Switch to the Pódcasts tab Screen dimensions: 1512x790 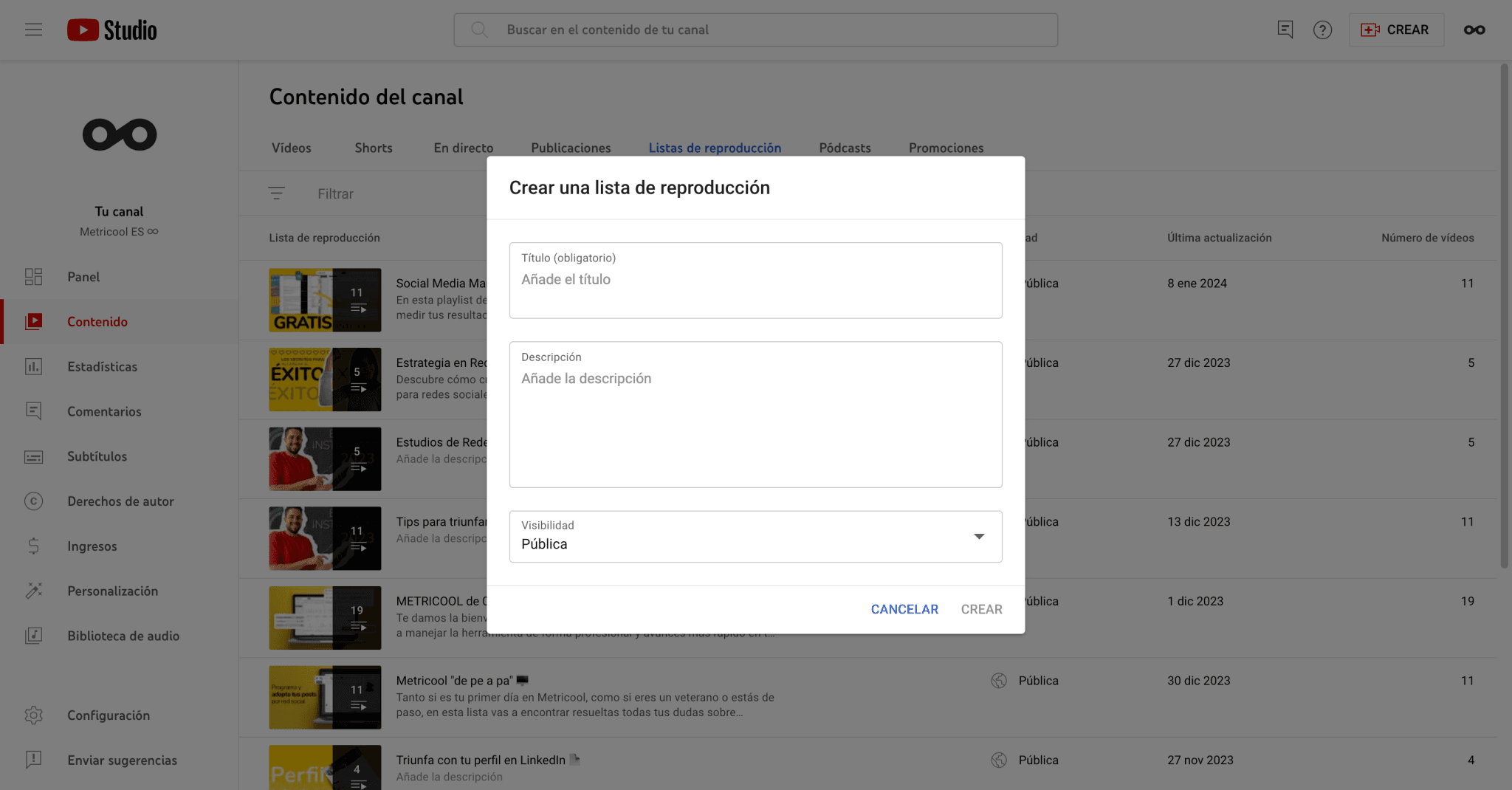[x=845, y=148]
